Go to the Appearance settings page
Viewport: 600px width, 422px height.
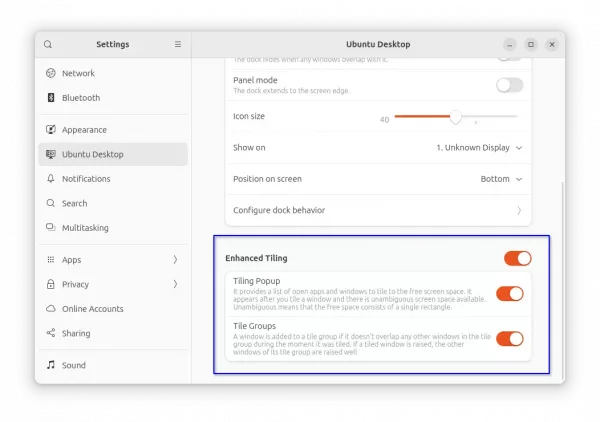(x=113, y=130)
